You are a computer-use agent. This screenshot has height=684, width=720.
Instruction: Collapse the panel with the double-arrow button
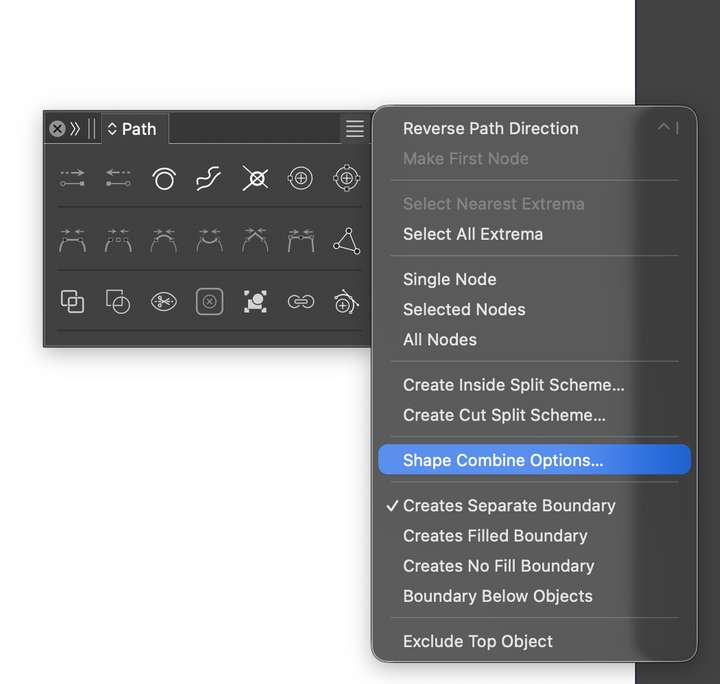[x=75, y=129]
